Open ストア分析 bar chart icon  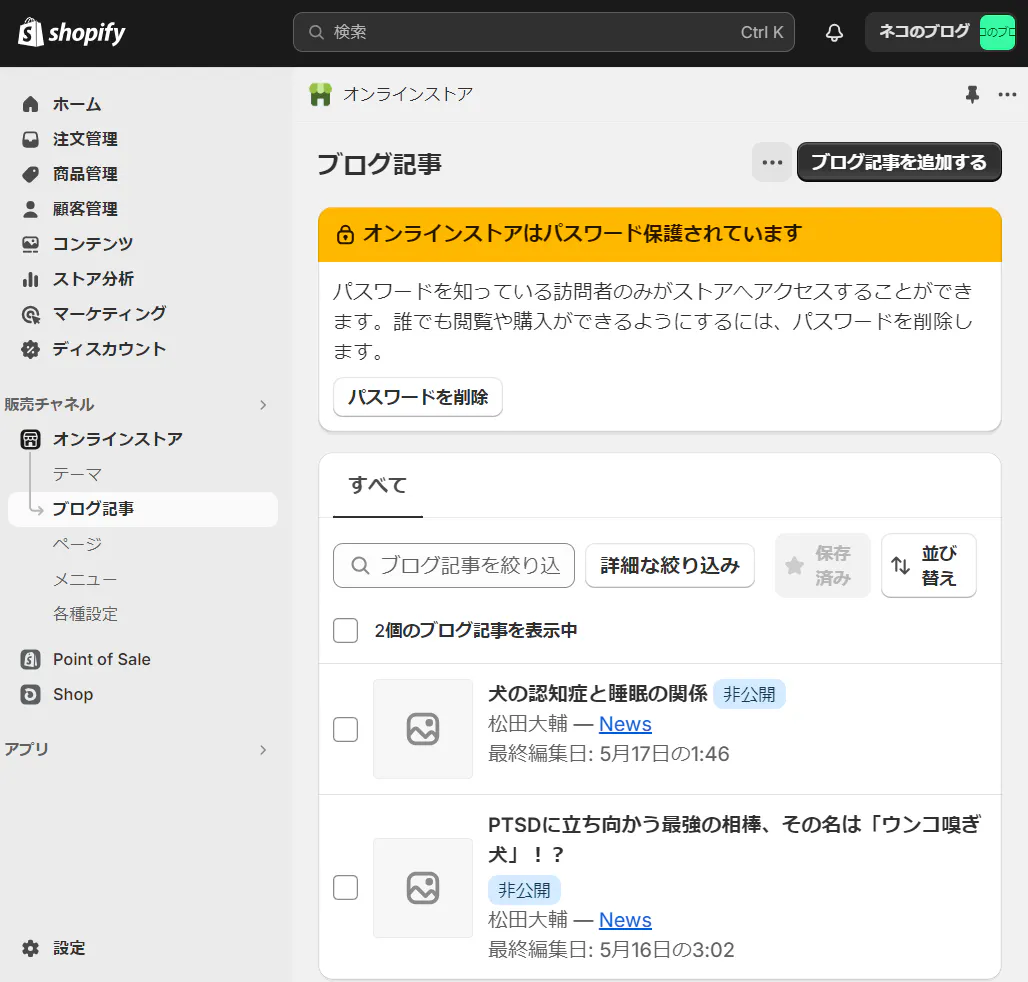[x=31, y=279]
